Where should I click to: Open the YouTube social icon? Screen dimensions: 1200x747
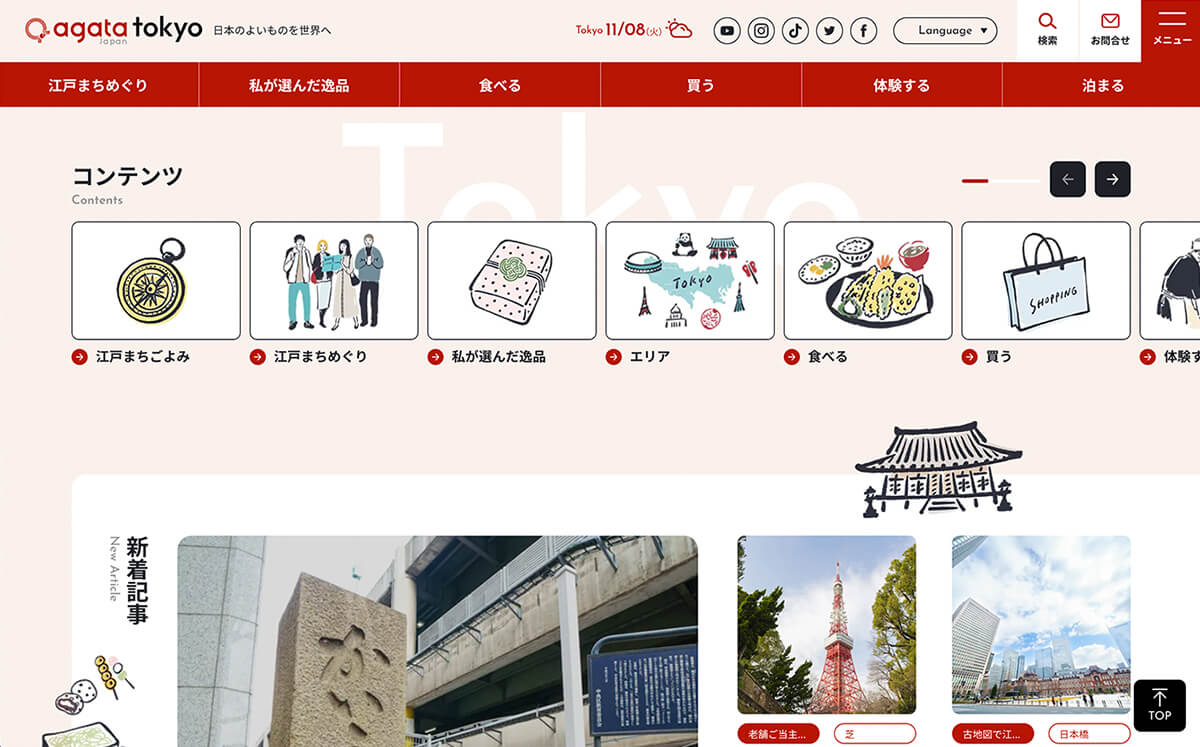point(727,31)
